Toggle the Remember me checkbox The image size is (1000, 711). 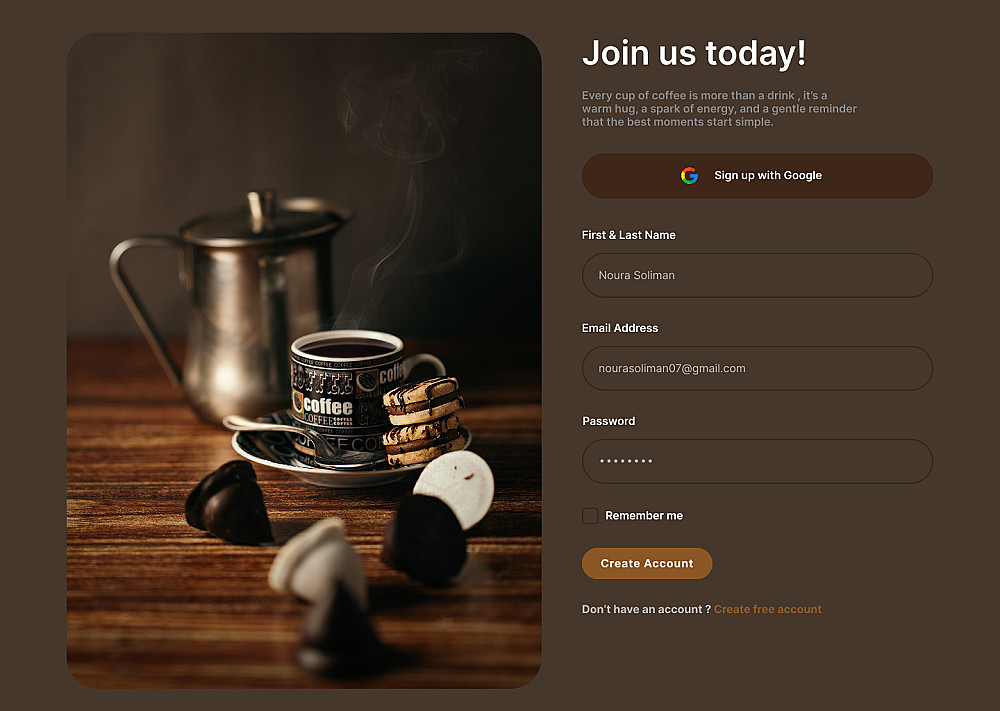click(x=590, y=515)
